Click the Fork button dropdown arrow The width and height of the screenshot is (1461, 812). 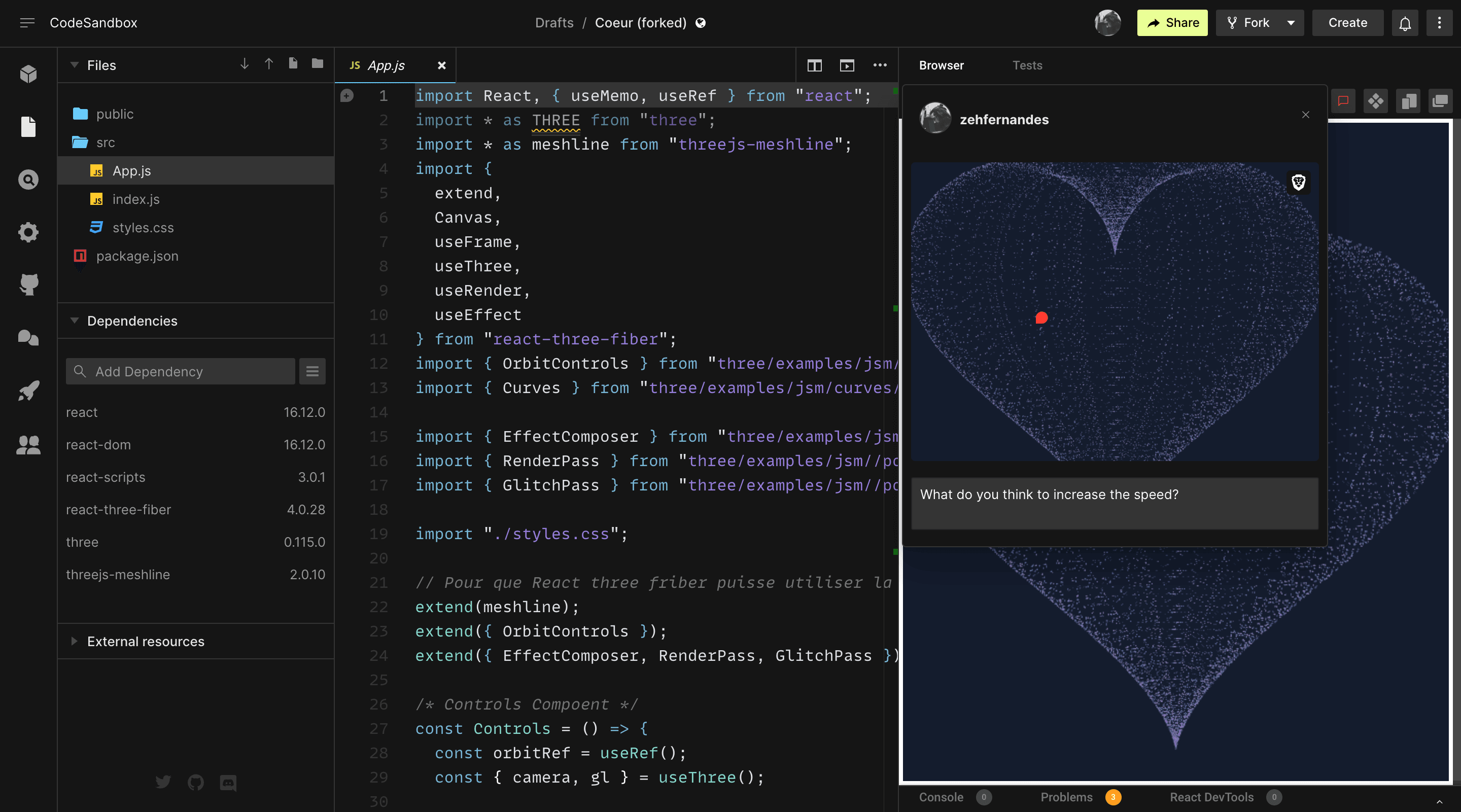click(1293, 22)
